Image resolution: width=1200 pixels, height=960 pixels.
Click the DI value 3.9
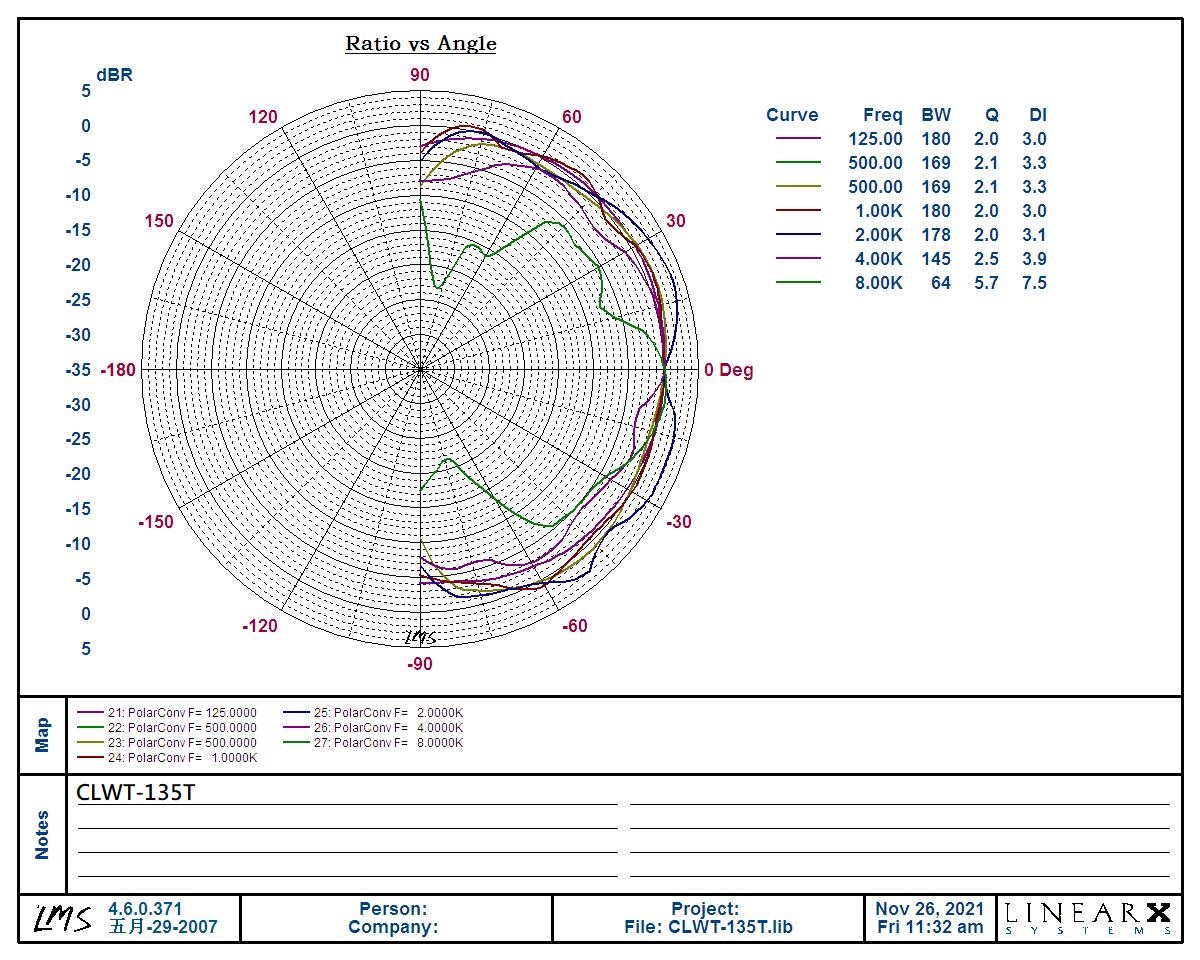(x=1034, y=259)
